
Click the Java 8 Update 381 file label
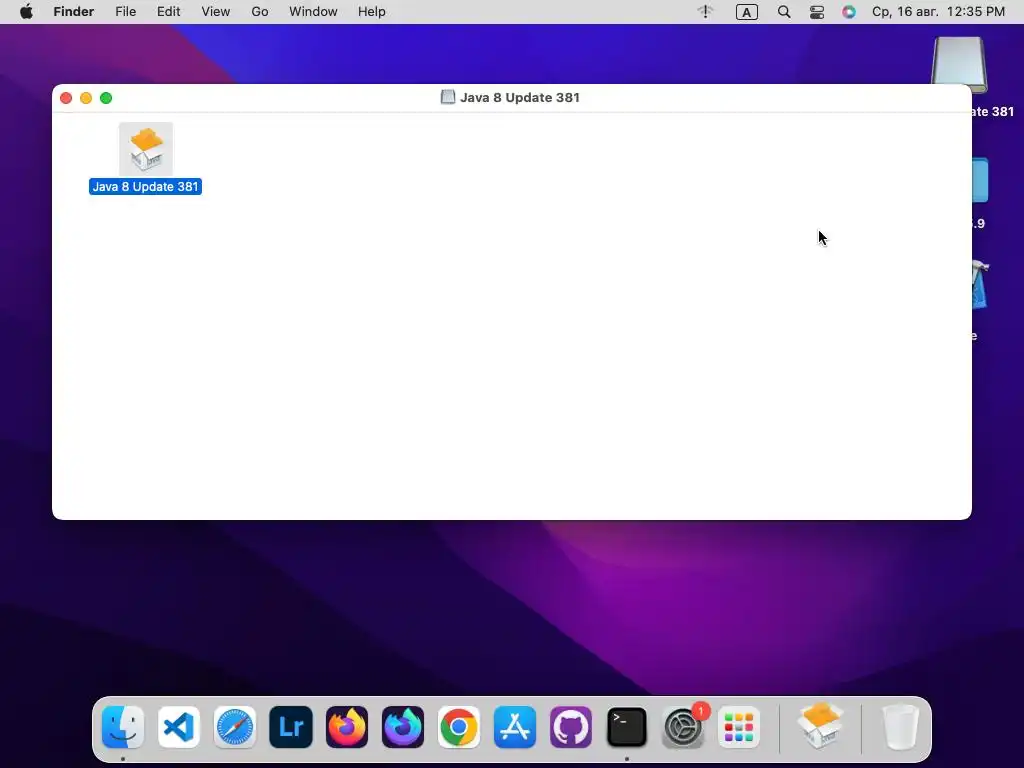(145, 187)
